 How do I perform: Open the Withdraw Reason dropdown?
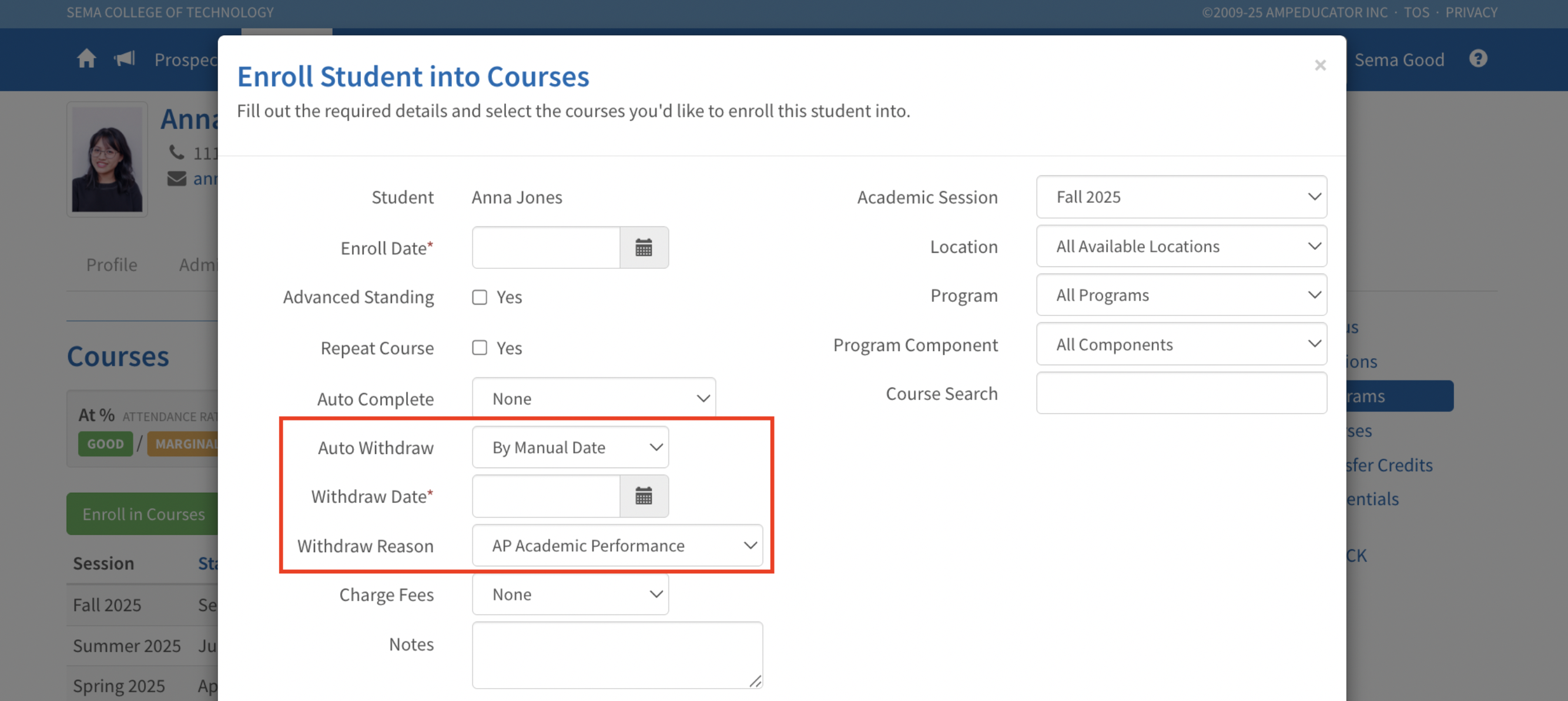[617, 546]
